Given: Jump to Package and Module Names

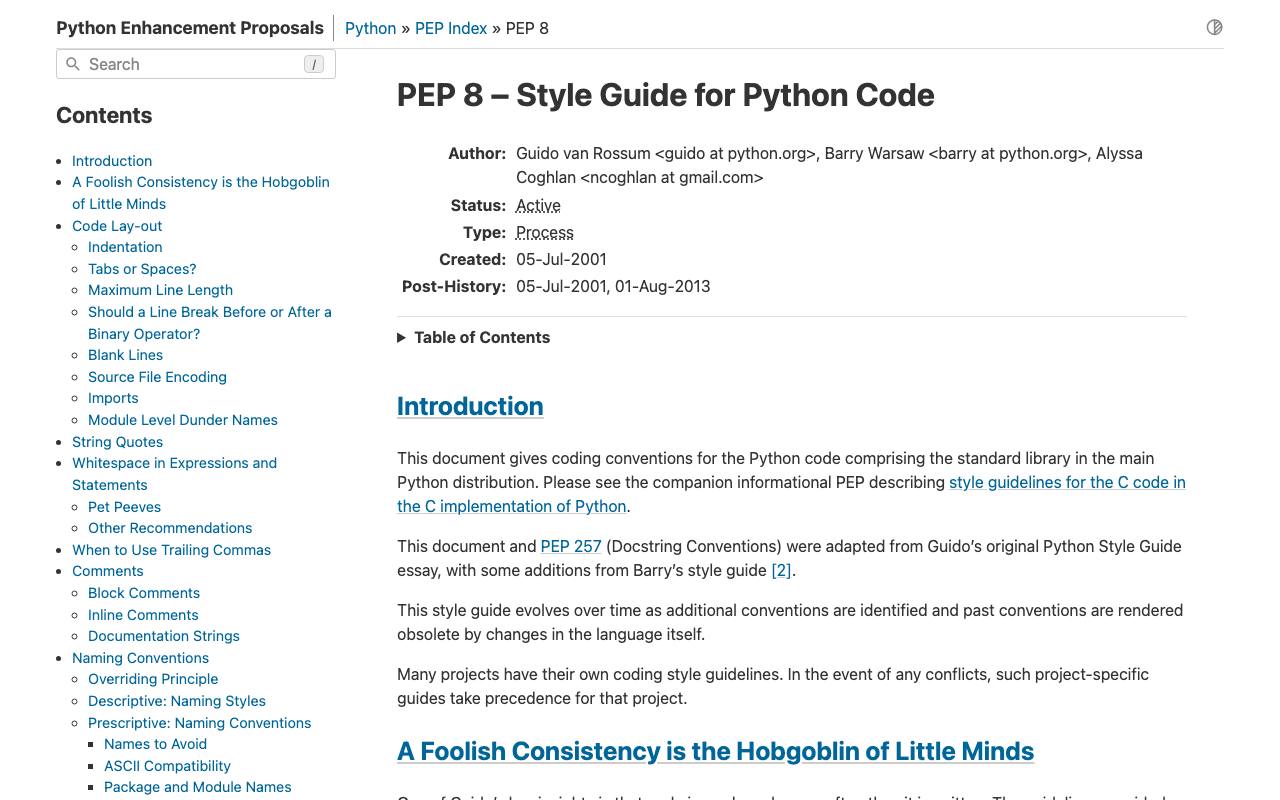Looking at the screenshot, I should [x=198, y=787].
